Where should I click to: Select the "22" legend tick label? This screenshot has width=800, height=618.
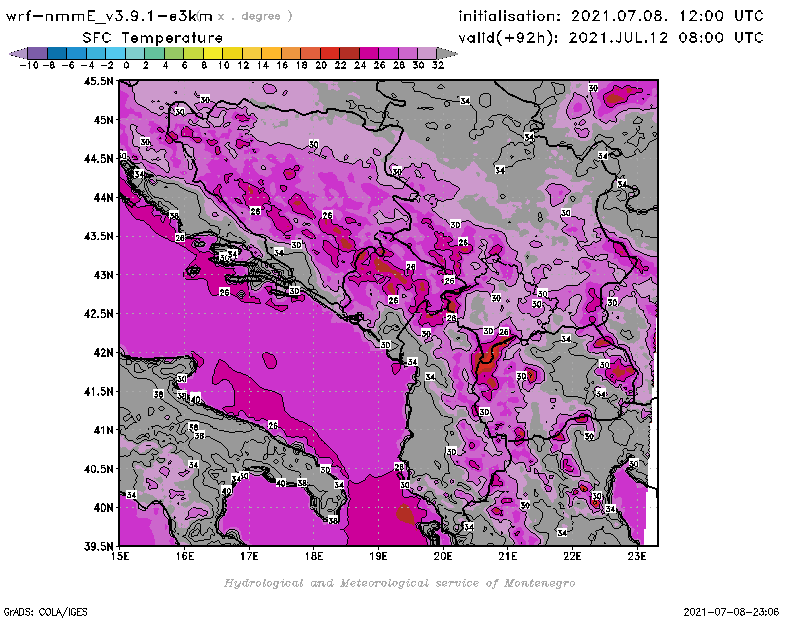(340, 65)
